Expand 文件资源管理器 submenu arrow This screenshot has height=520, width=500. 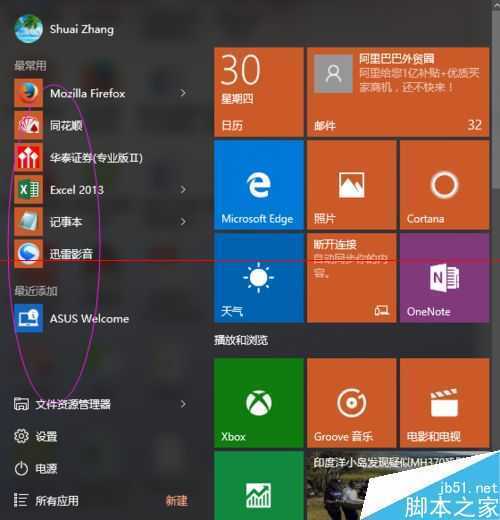pos(183,404)
